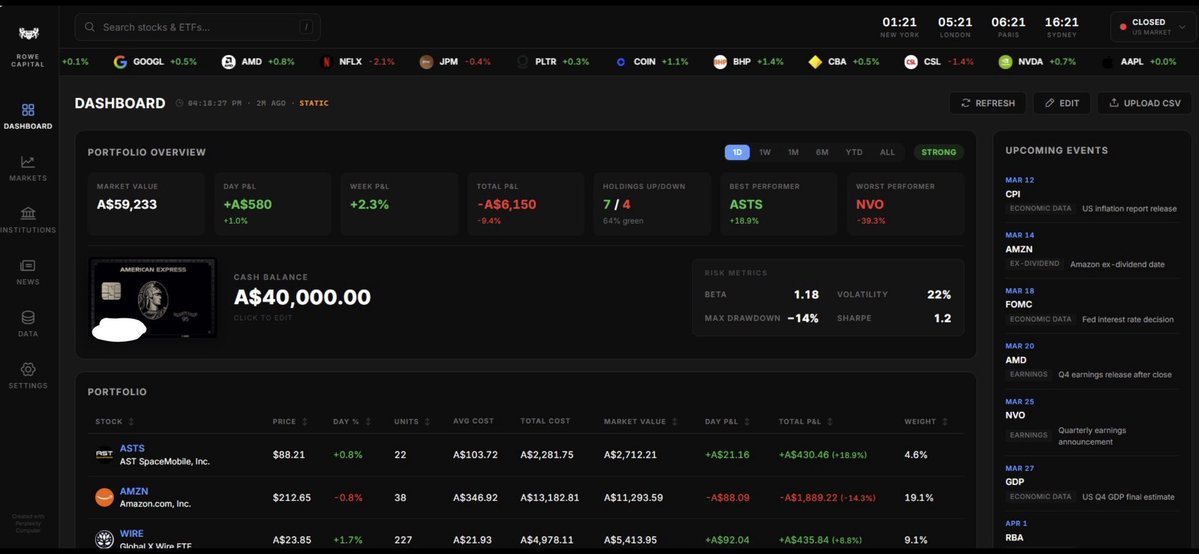Open the News sidebar icon
The image size is (1199, 554).
tap(28, 266)
